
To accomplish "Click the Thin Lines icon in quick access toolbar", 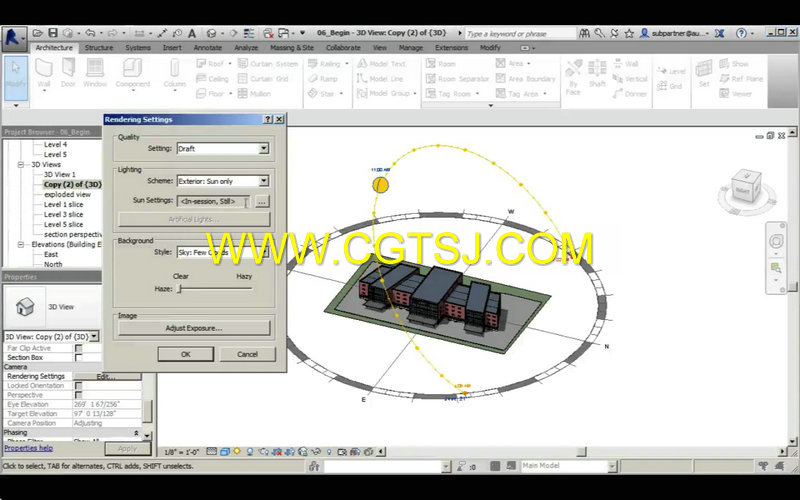I will (x=249, y=33).
